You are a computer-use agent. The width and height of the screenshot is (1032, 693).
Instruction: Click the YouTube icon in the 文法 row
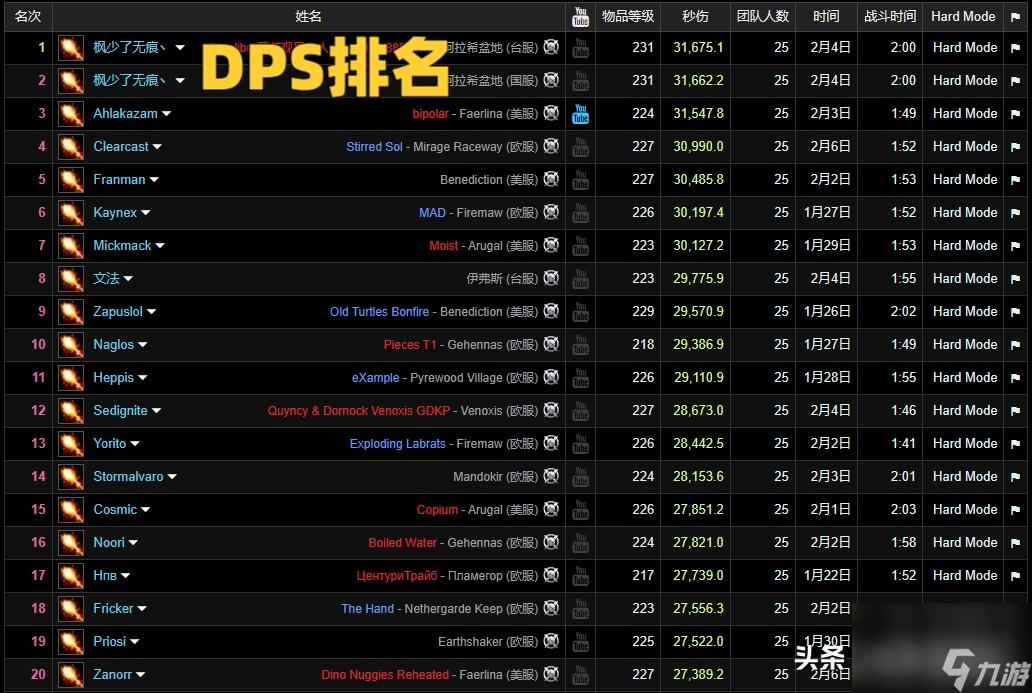(580, 278)
